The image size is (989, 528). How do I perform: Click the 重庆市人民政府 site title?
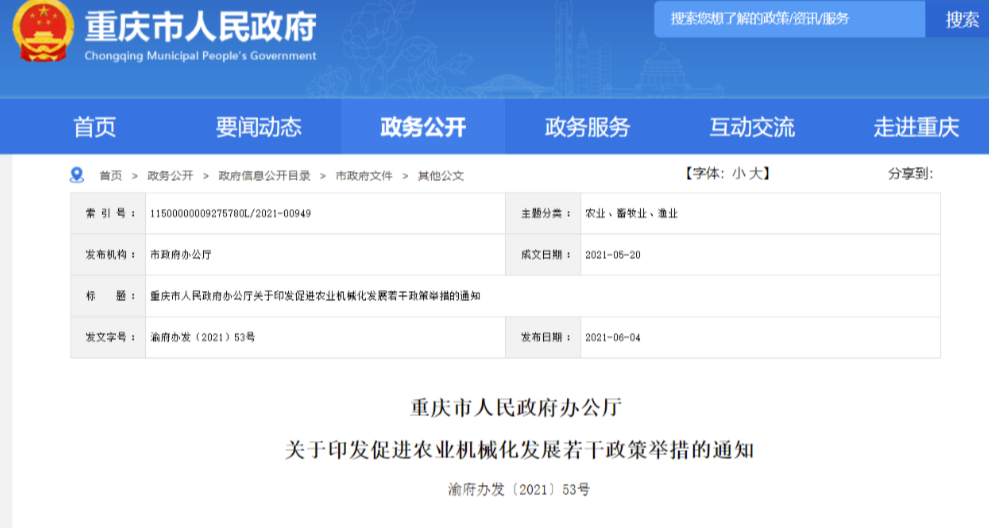point(201,27)
